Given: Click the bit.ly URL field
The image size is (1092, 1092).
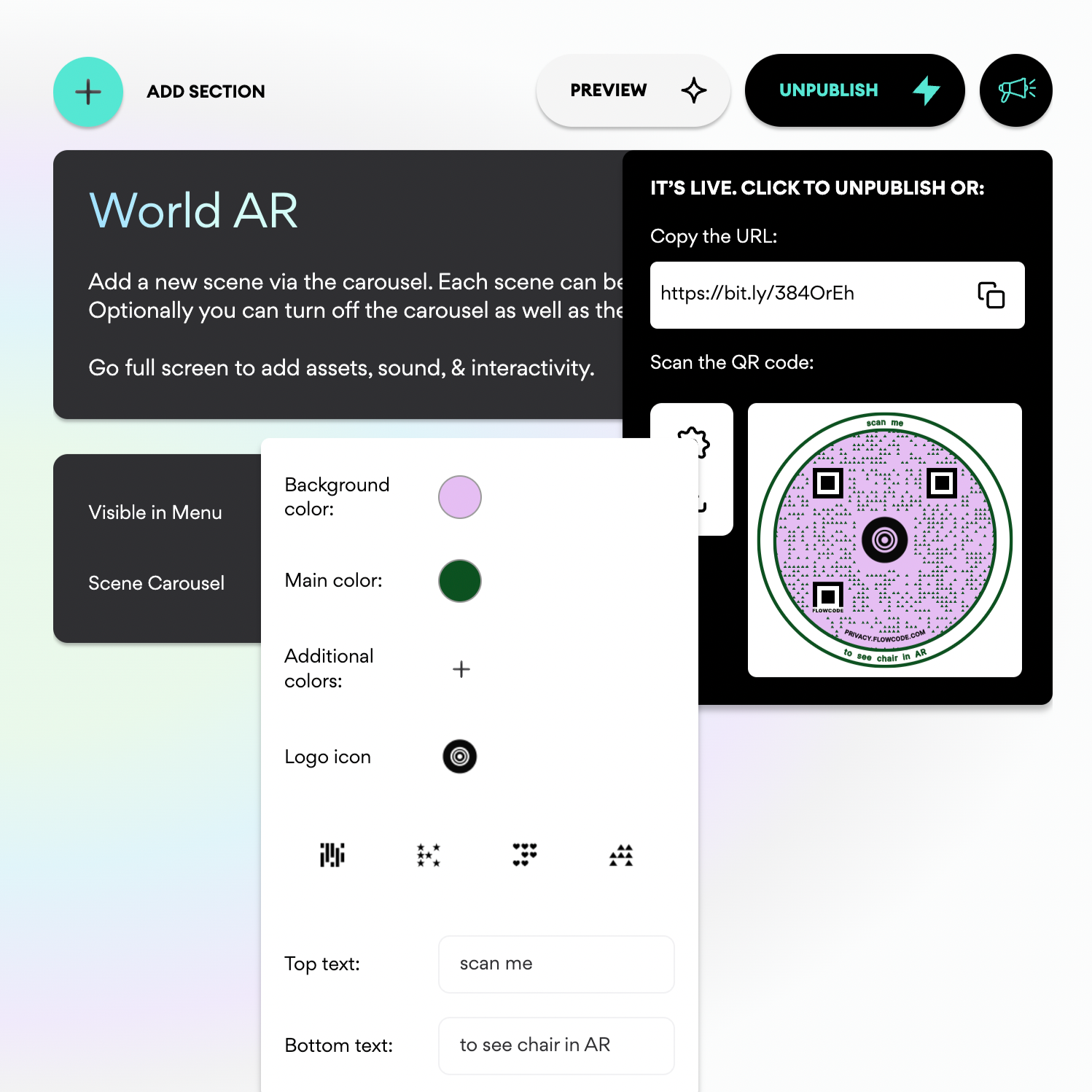Looking at the screenshot, I should [x=837, y=295].
